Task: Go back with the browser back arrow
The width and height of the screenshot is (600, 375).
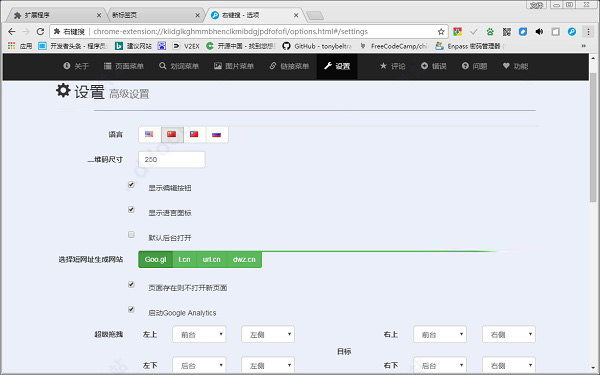Action: coord(11,31)
